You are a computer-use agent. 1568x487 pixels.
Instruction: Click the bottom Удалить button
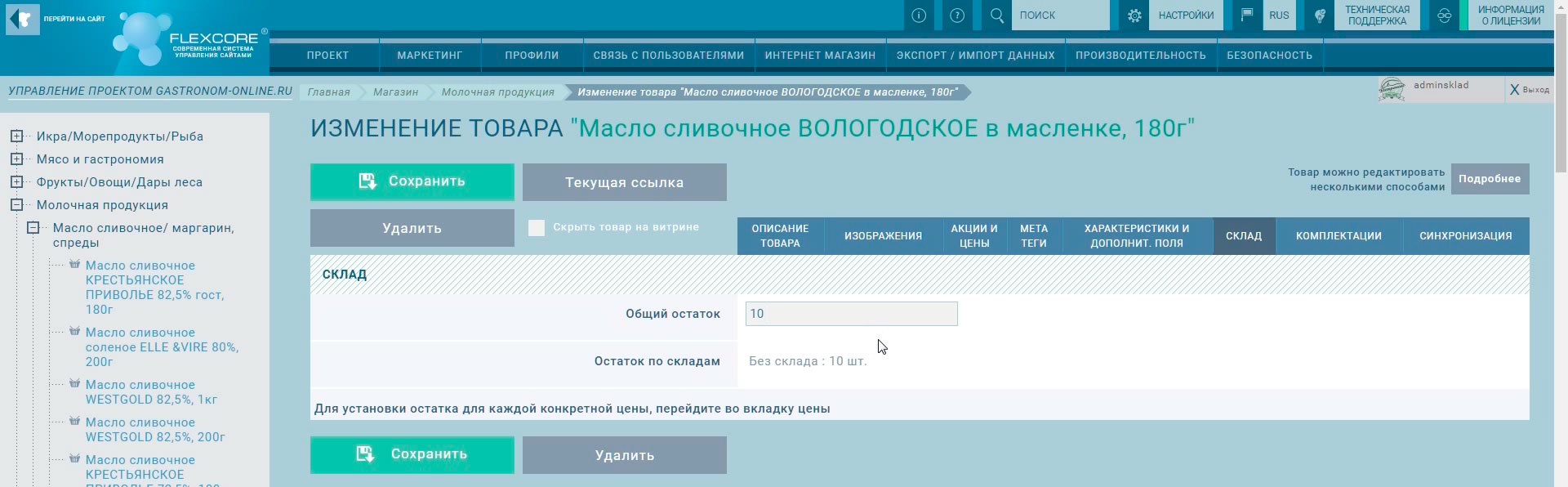(625, 455)
